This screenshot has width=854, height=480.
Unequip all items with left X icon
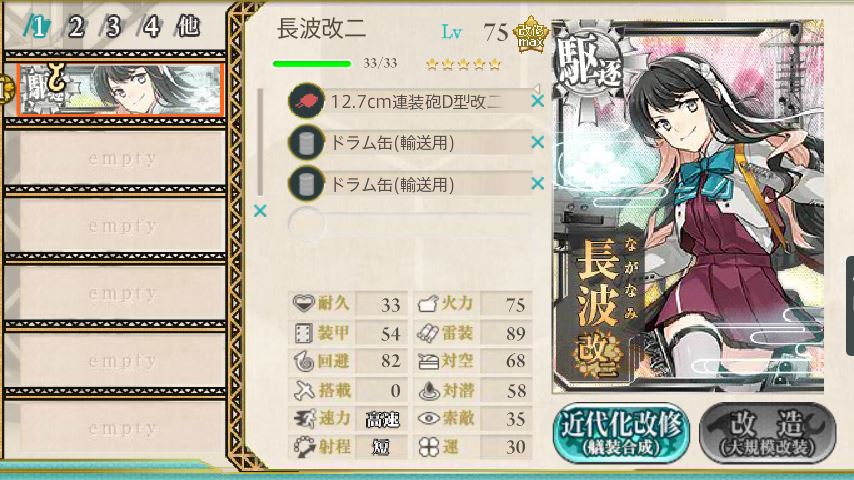[x=260, y=211]
